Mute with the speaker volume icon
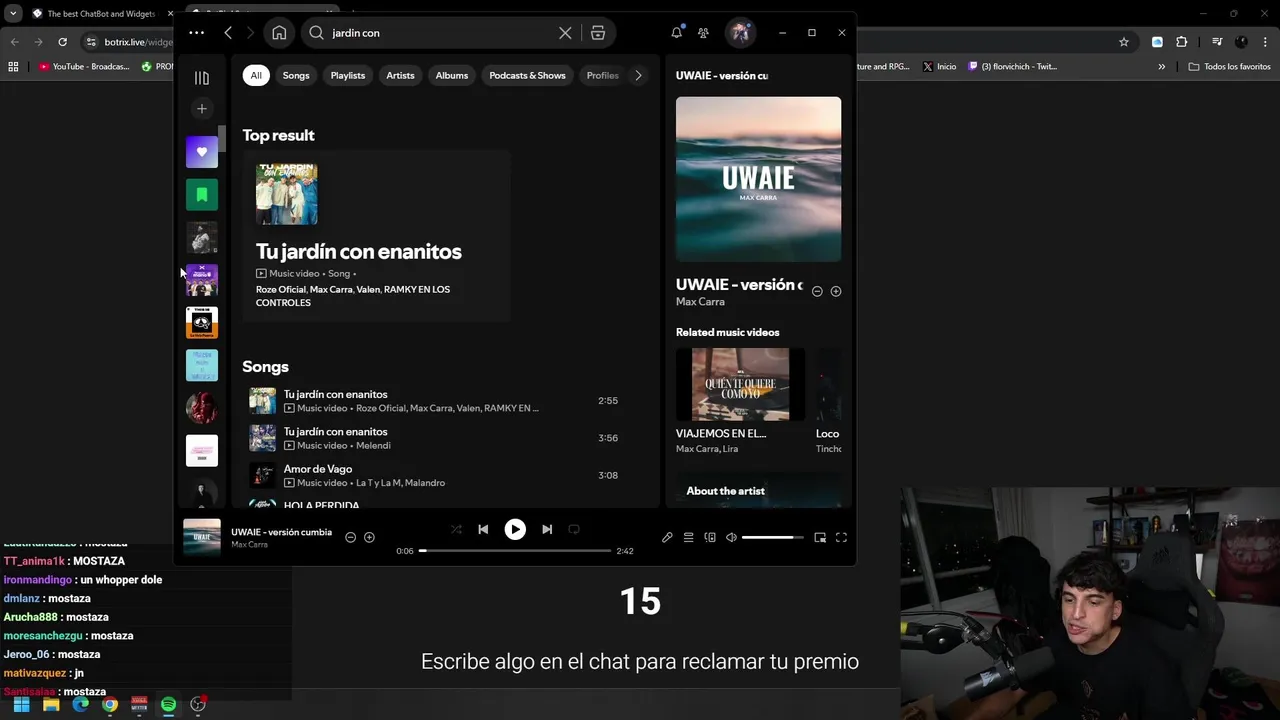This screenshot has height=720, width=1280. (x=731, y=537)
